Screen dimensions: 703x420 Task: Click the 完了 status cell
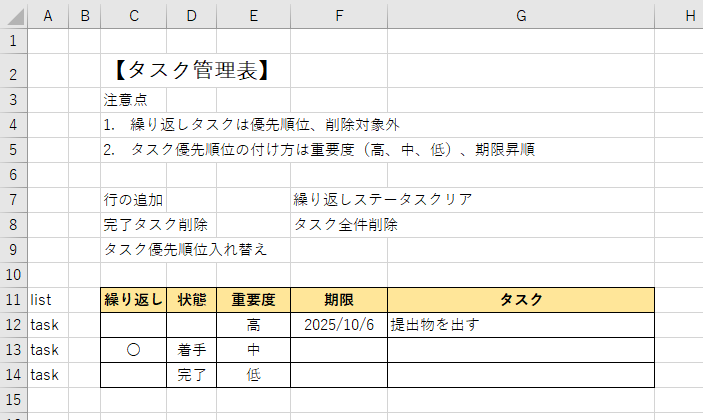(191, 375)
